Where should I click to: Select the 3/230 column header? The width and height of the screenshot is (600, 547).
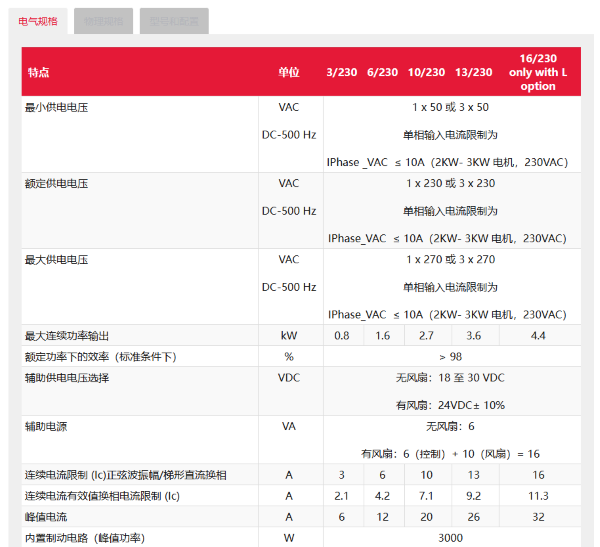tap(342, 72)
